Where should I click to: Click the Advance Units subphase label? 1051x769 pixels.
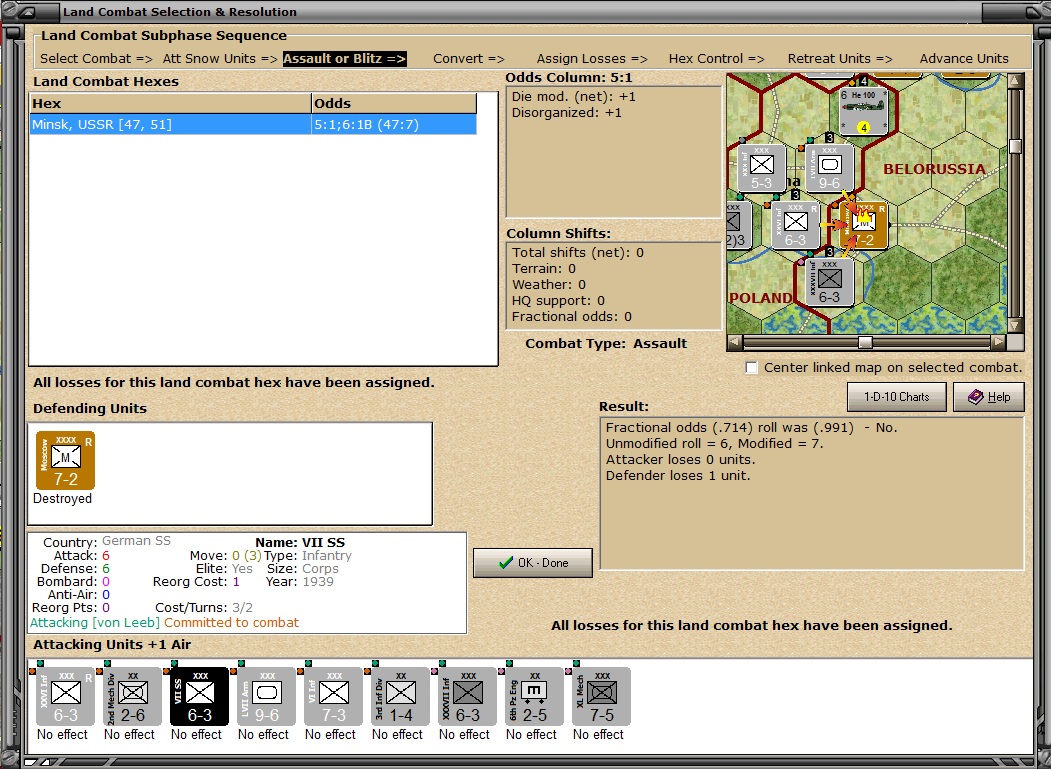[x=964, y=58]
